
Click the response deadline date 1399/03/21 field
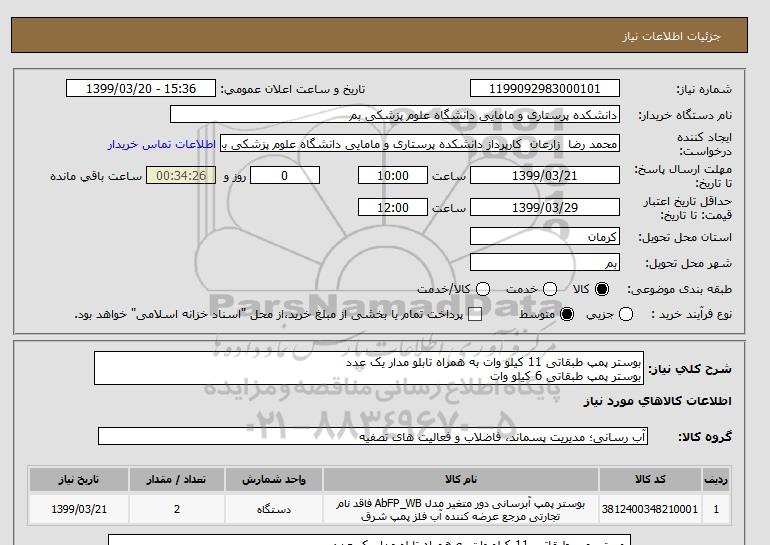click(x=545, y=175)
